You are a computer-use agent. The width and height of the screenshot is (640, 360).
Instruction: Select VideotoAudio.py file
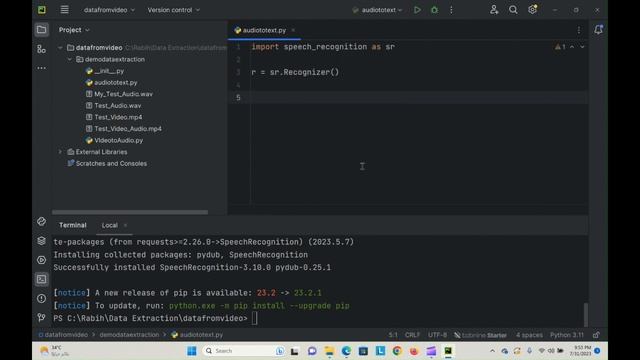point(114,140)
